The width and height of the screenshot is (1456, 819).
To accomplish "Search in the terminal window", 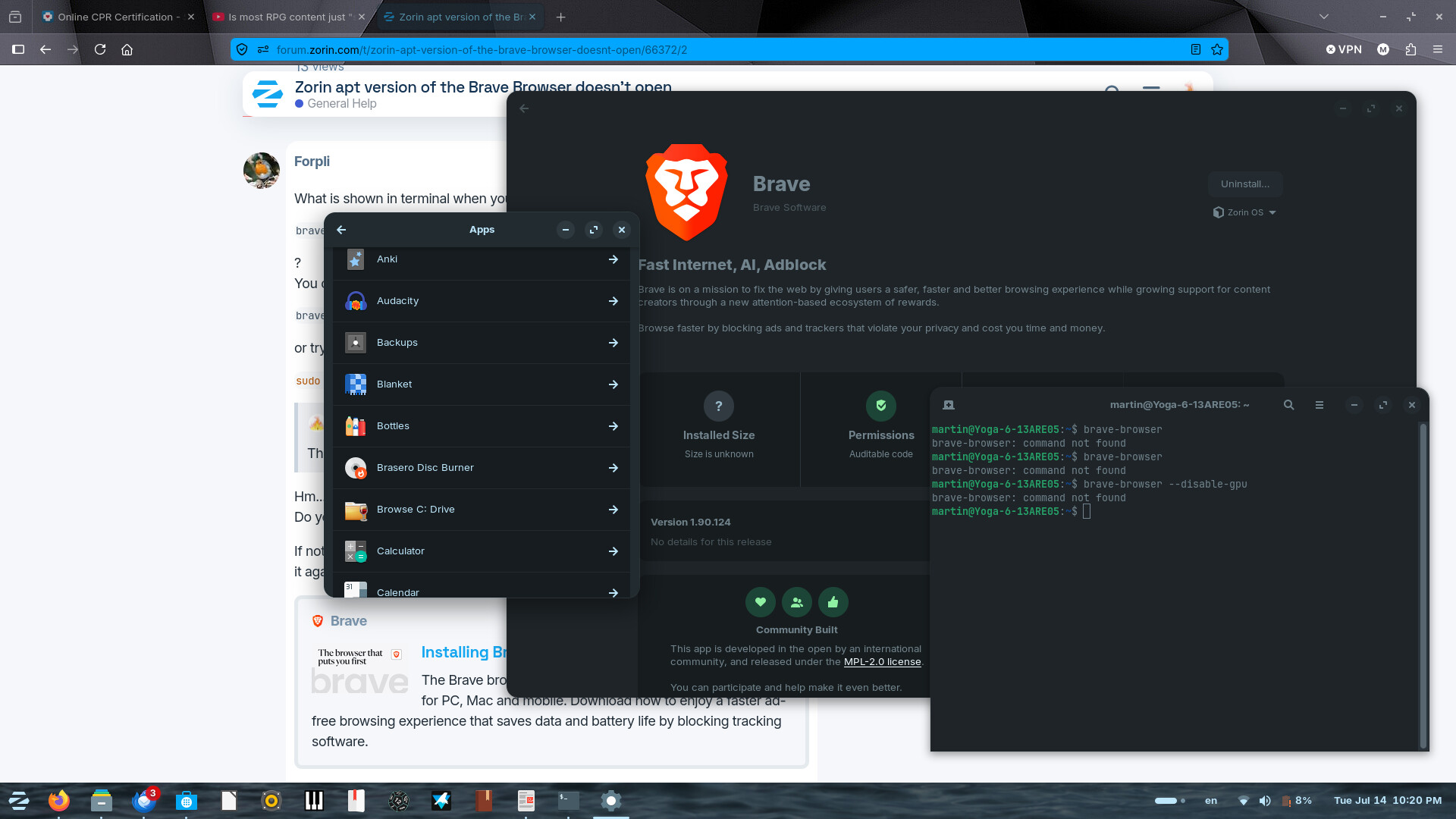I will point(1288,405).
